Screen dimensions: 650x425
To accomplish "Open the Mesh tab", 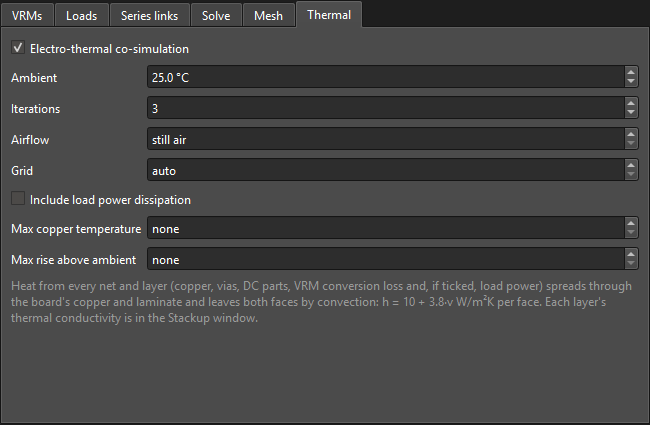I will point(269,16).
